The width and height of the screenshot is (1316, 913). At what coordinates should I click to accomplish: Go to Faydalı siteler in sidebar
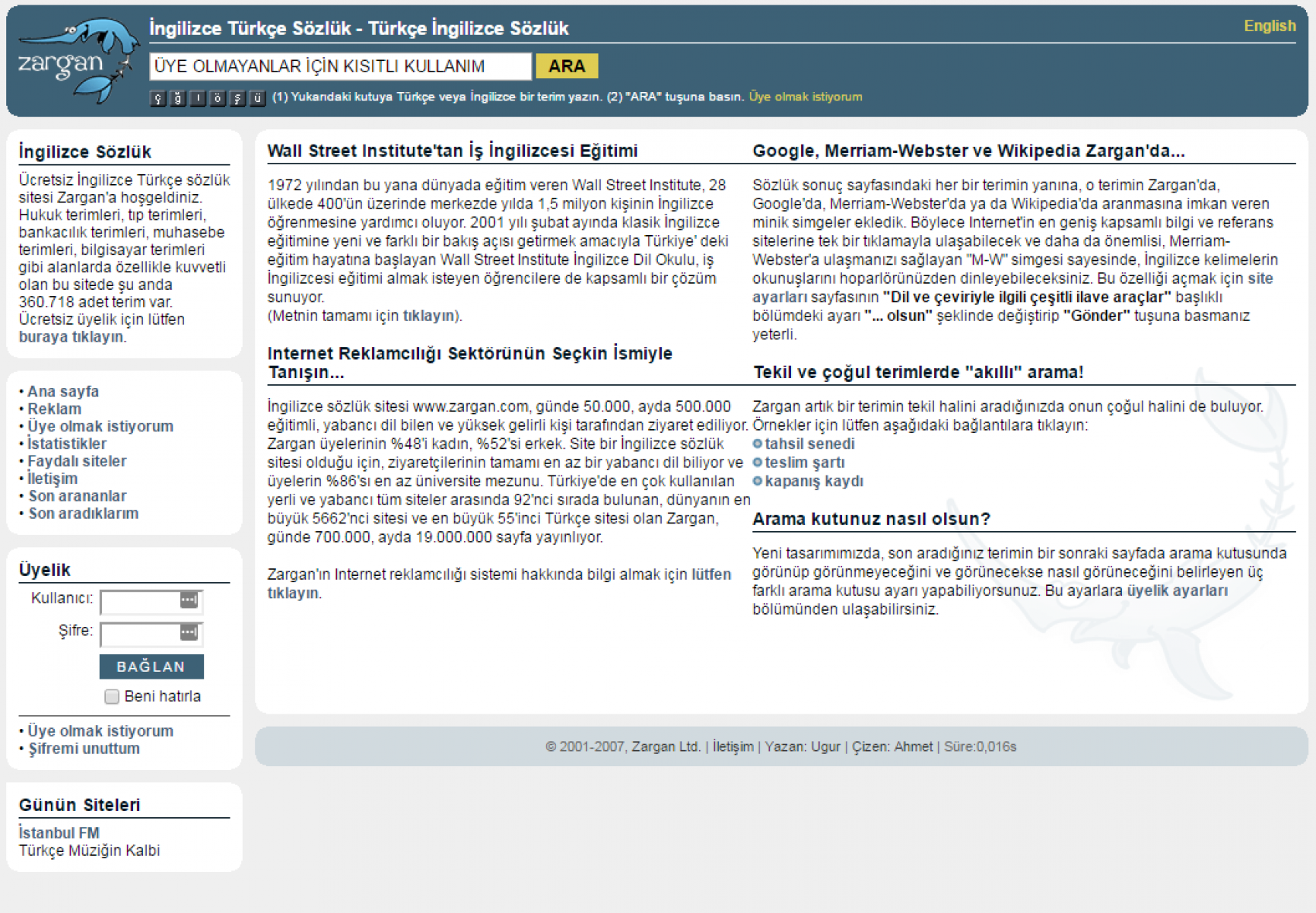point(77,461)
